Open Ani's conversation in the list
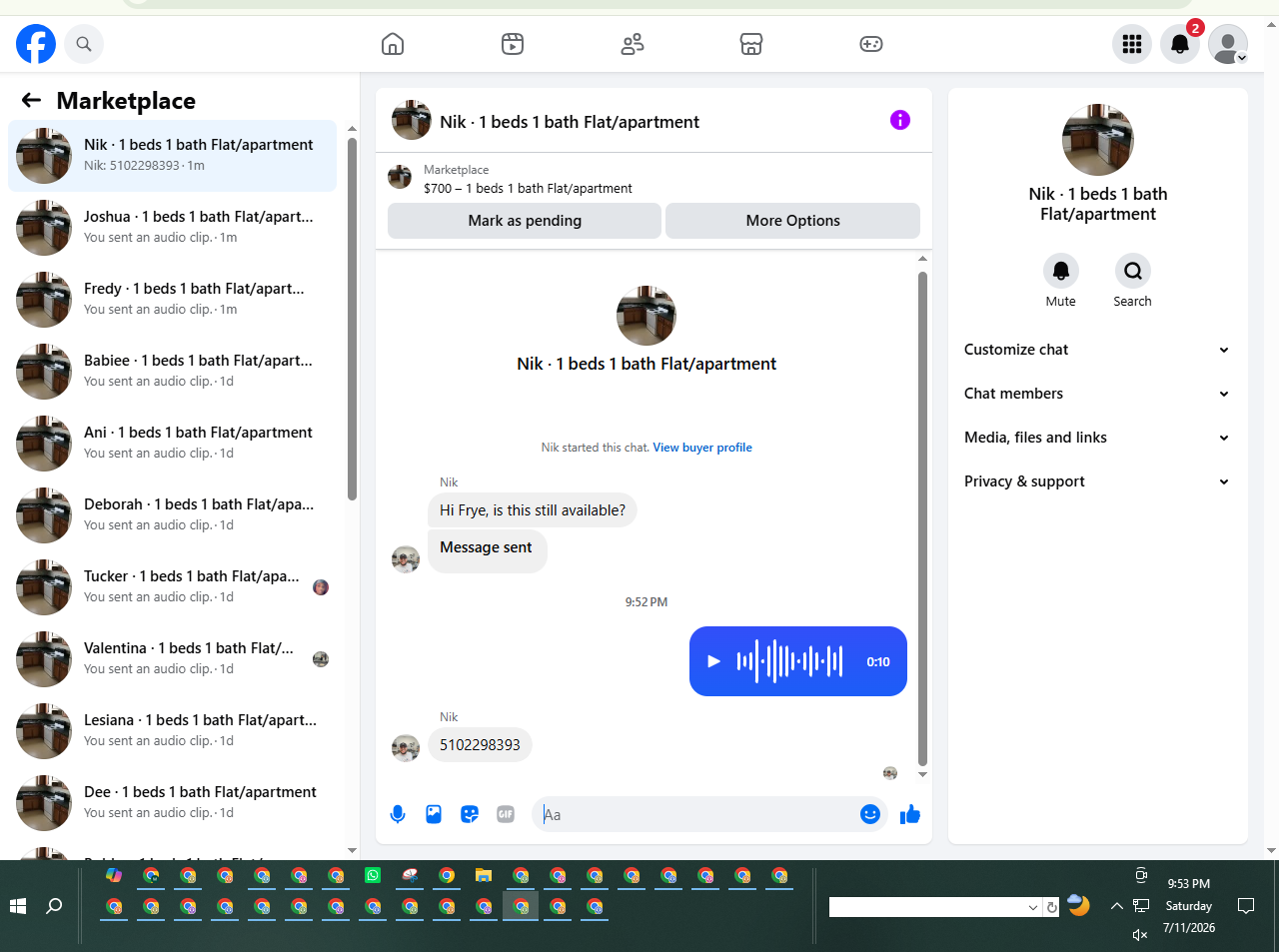 (172, 444)
